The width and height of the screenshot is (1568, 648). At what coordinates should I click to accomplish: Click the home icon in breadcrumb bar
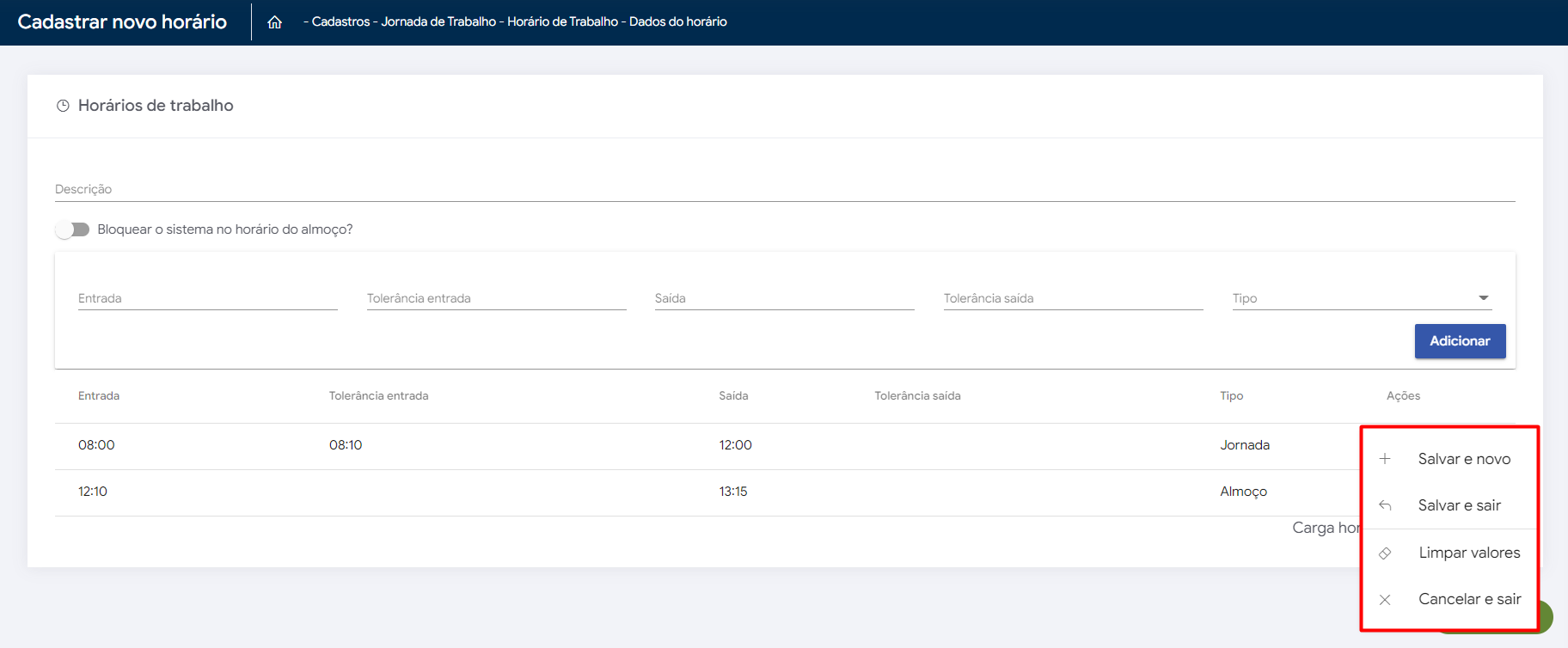point(274,22)
